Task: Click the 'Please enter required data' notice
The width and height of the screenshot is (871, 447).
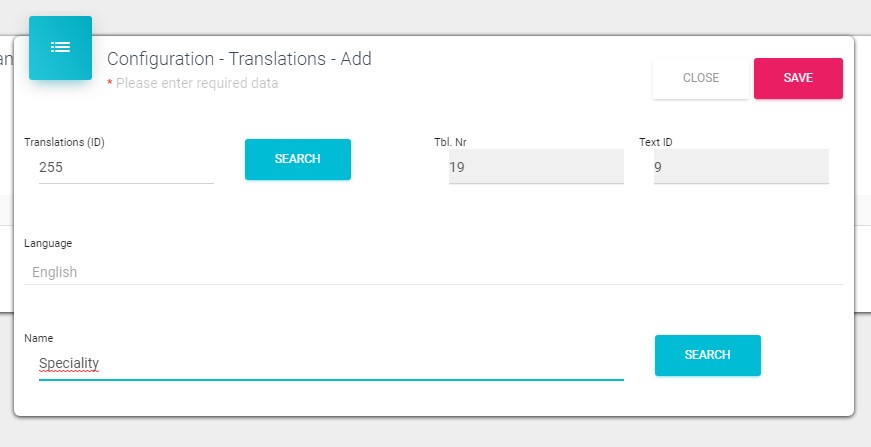Action: coord(197,83)
